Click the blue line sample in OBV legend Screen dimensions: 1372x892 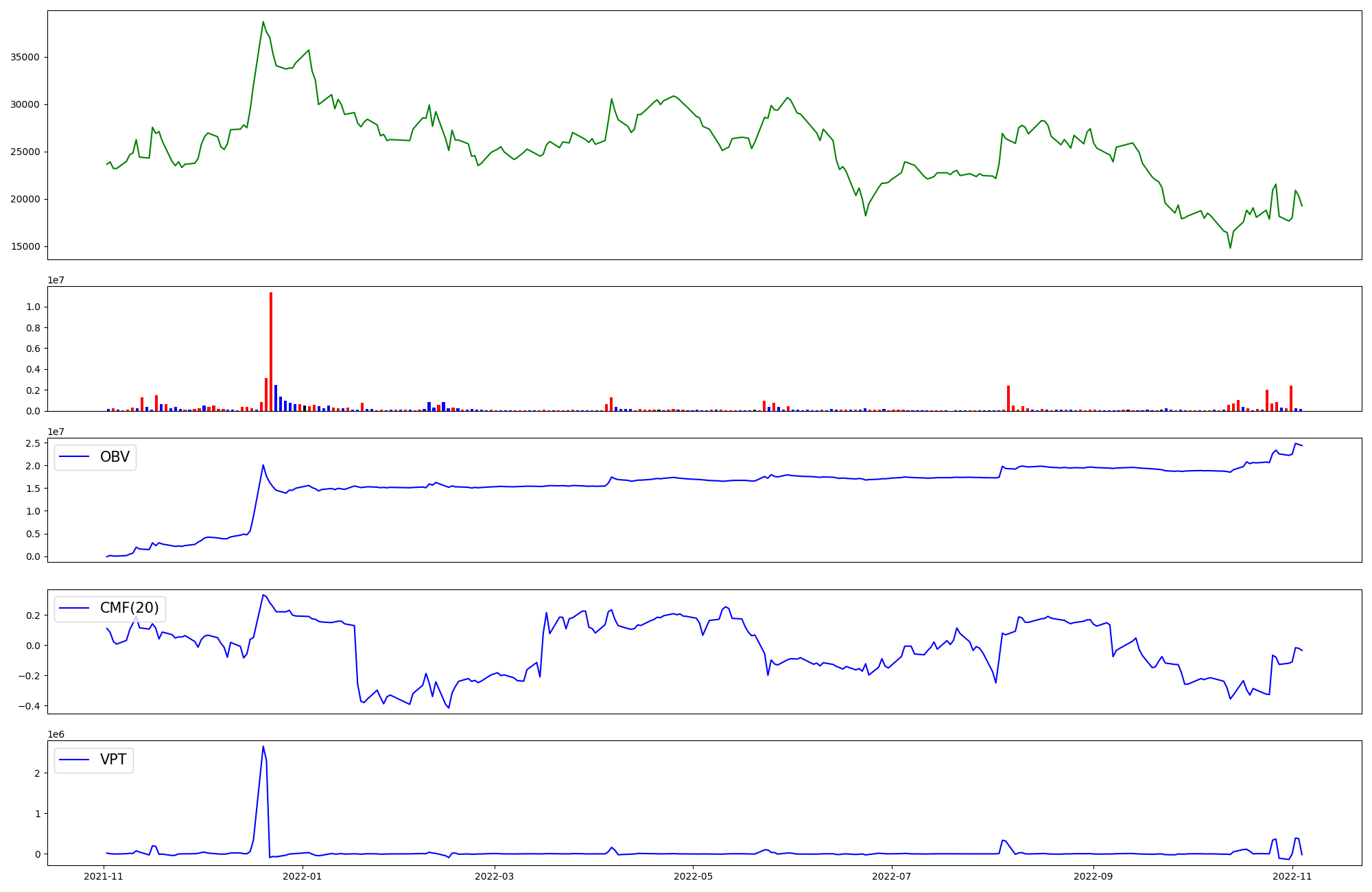(75, 457)
